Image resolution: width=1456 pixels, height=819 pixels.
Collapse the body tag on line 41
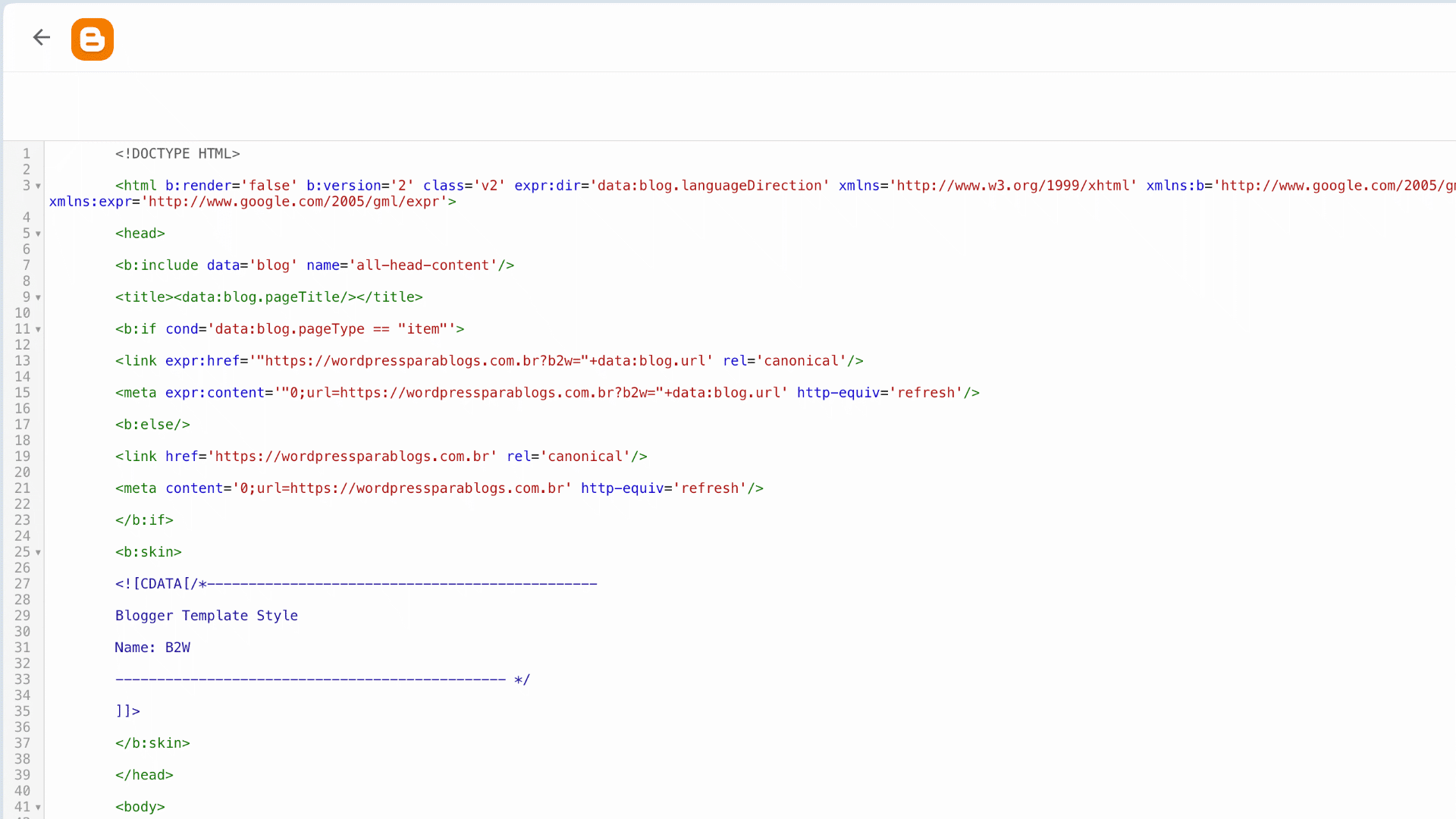[38, 808]
